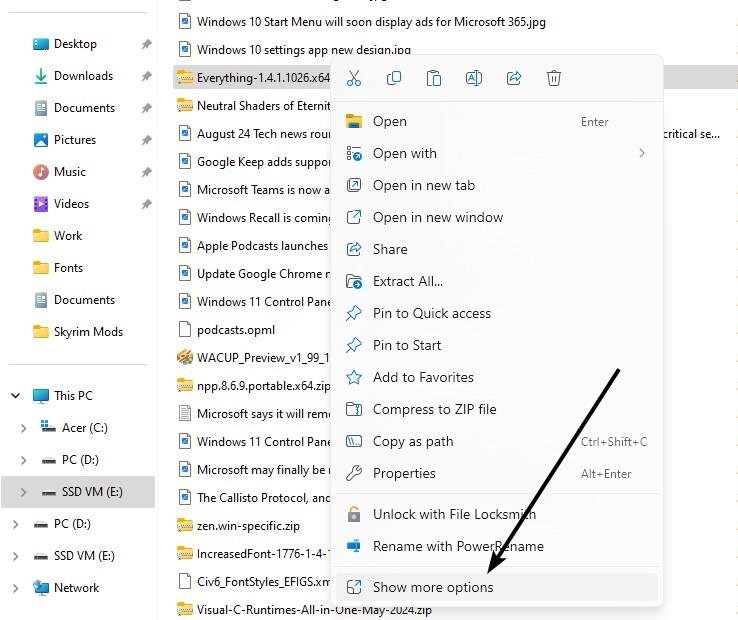Viewport: 738px width, 620px height.
Task: Select The Callisto Protocol file
Action: [x=263, y=498]
